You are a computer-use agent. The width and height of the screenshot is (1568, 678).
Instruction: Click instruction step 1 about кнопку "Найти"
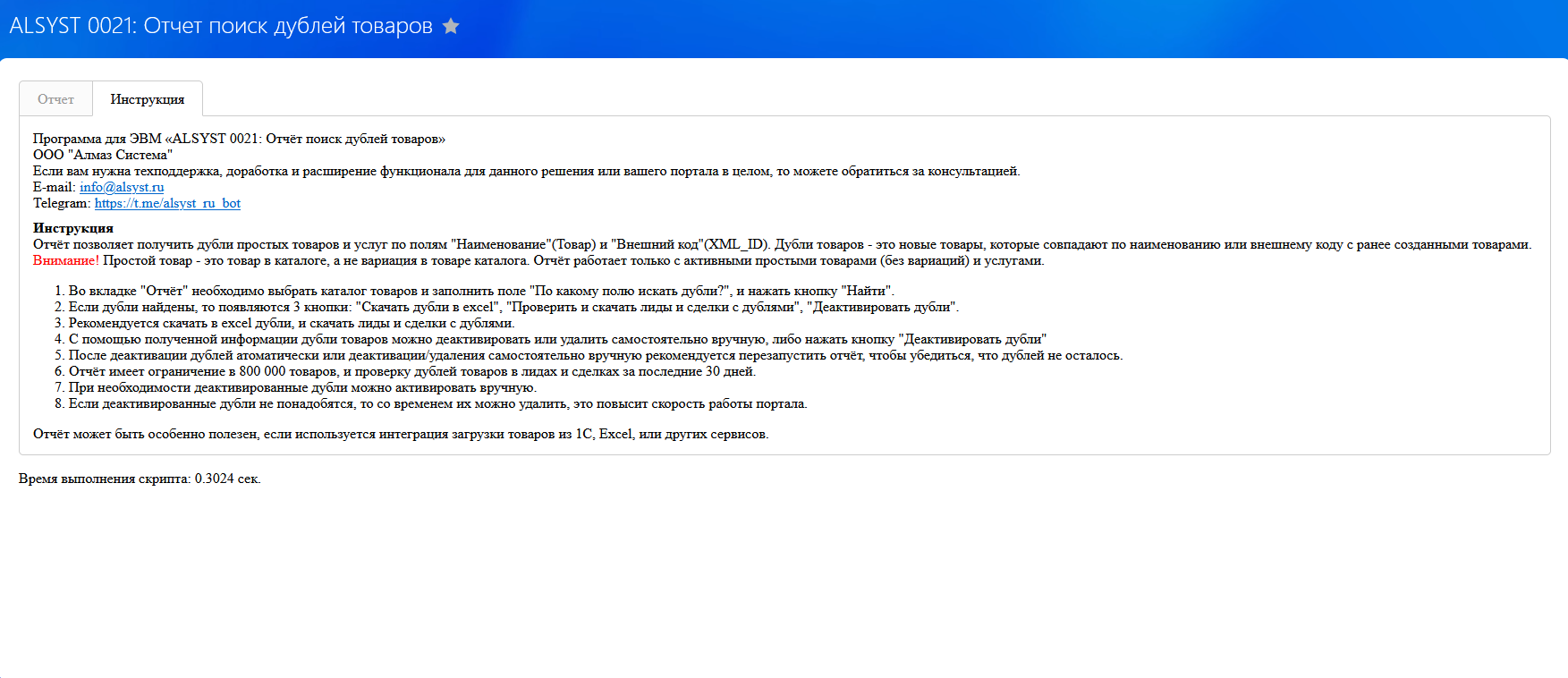click(481, 291)
